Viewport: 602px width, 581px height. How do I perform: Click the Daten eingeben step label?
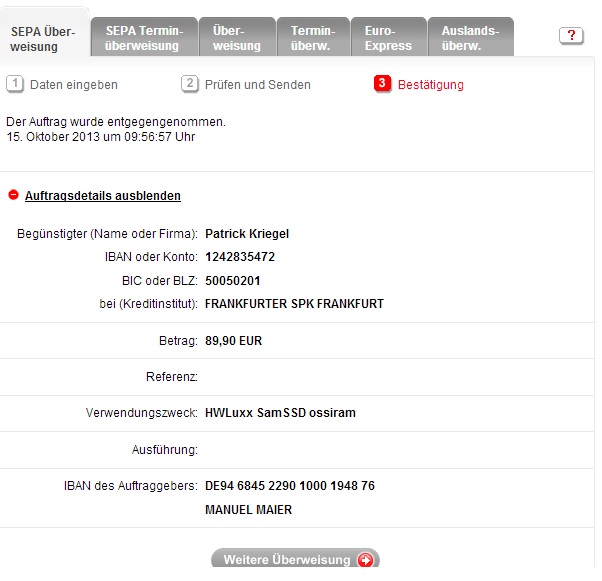(73, 85)
